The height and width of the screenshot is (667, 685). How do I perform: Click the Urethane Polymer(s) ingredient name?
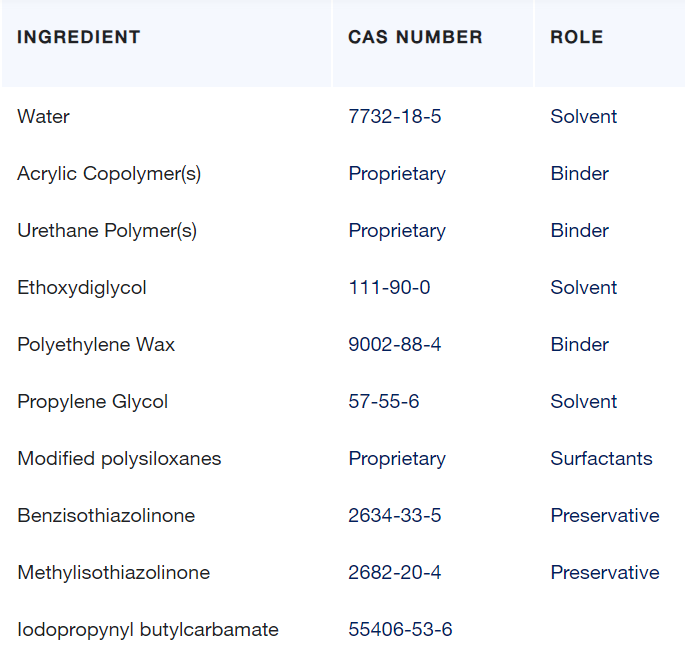tap(107, 231)
